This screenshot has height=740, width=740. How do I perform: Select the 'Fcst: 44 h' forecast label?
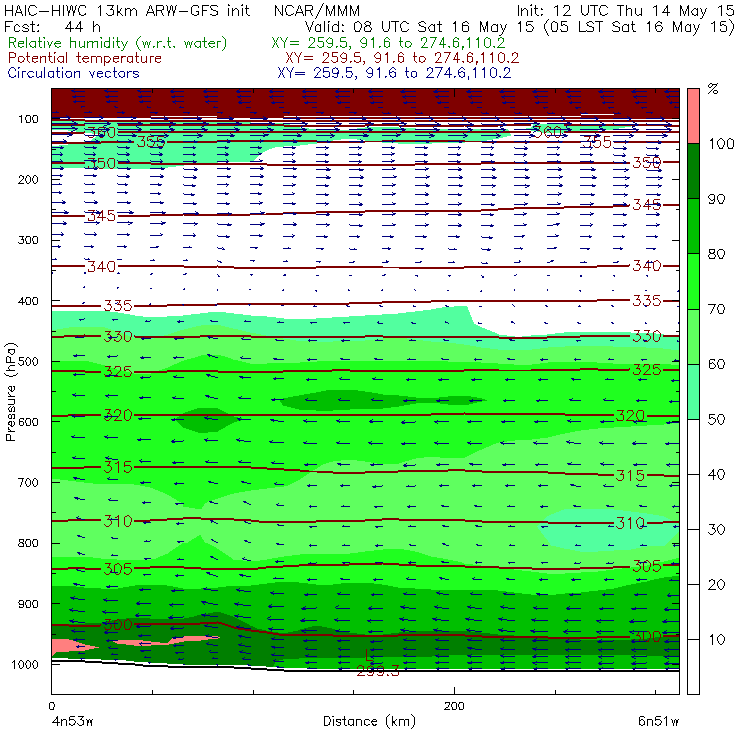coord(52,26)
